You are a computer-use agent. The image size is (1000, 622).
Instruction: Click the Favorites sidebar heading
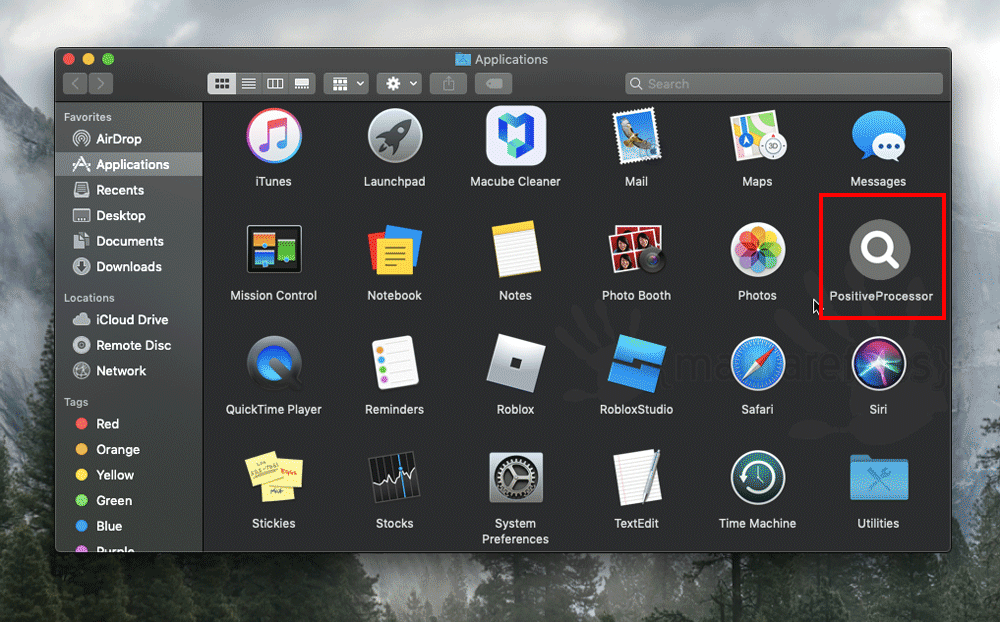87,117
